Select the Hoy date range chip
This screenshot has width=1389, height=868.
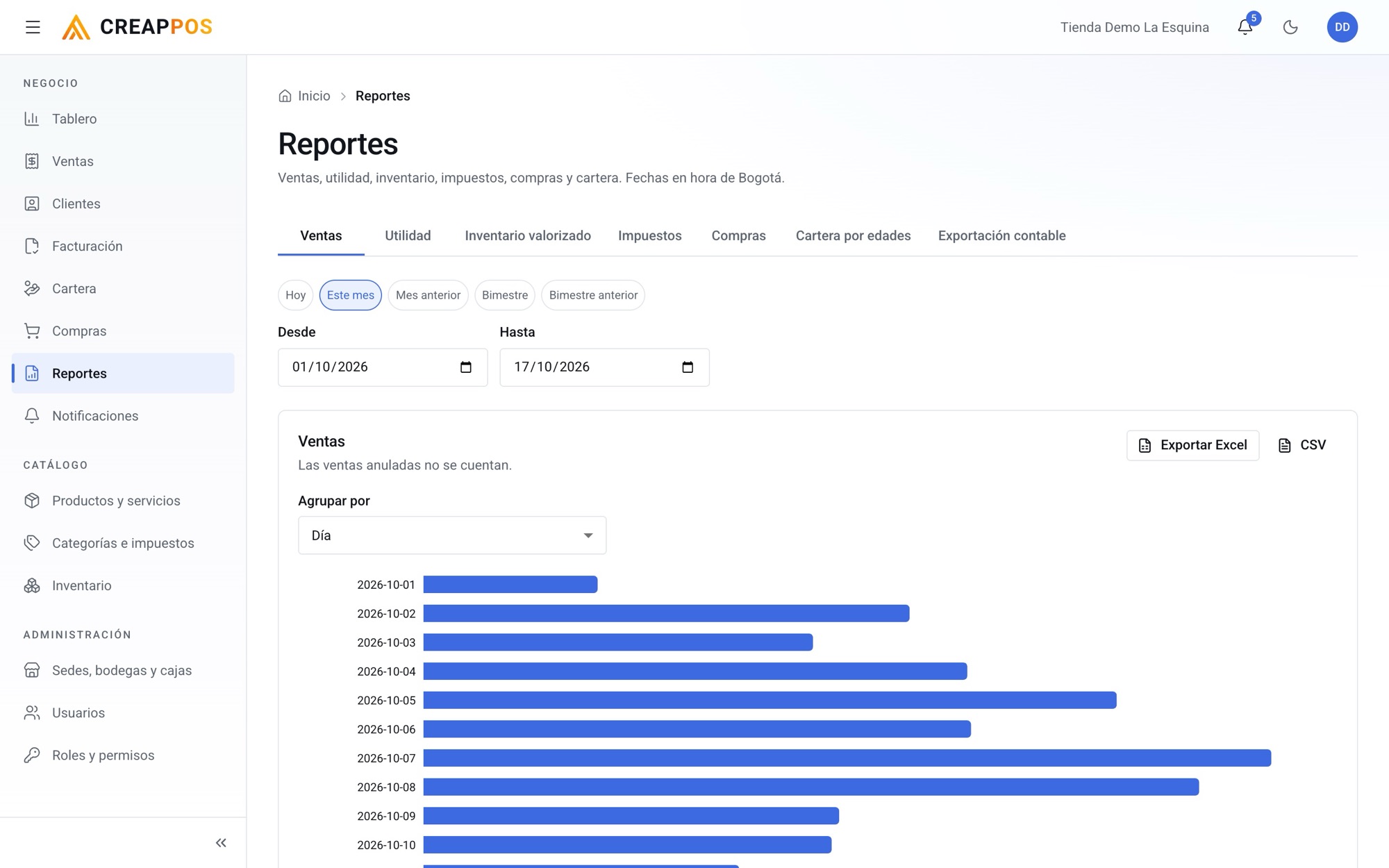295,295
